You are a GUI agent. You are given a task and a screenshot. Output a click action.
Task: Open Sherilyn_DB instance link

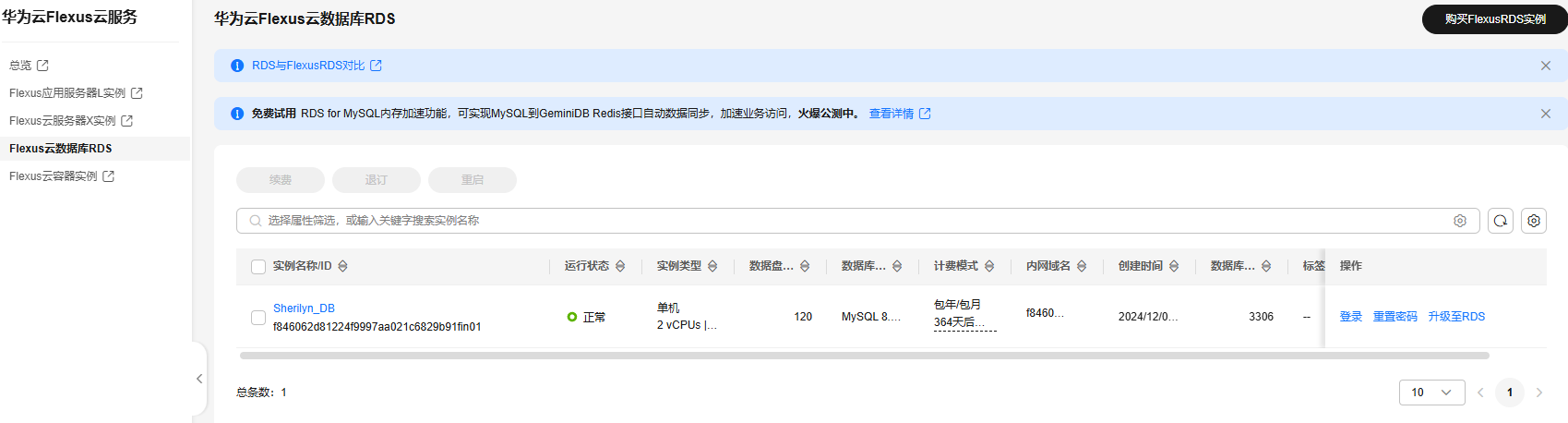[304, 308]
